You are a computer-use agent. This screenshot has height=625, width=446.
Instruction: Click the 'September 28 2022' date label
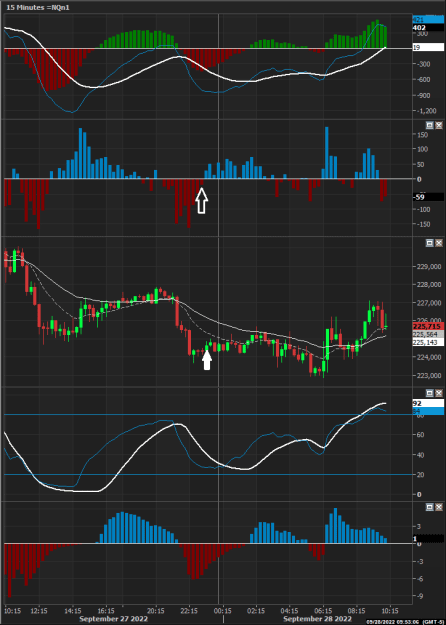click(x=318, y=619)
